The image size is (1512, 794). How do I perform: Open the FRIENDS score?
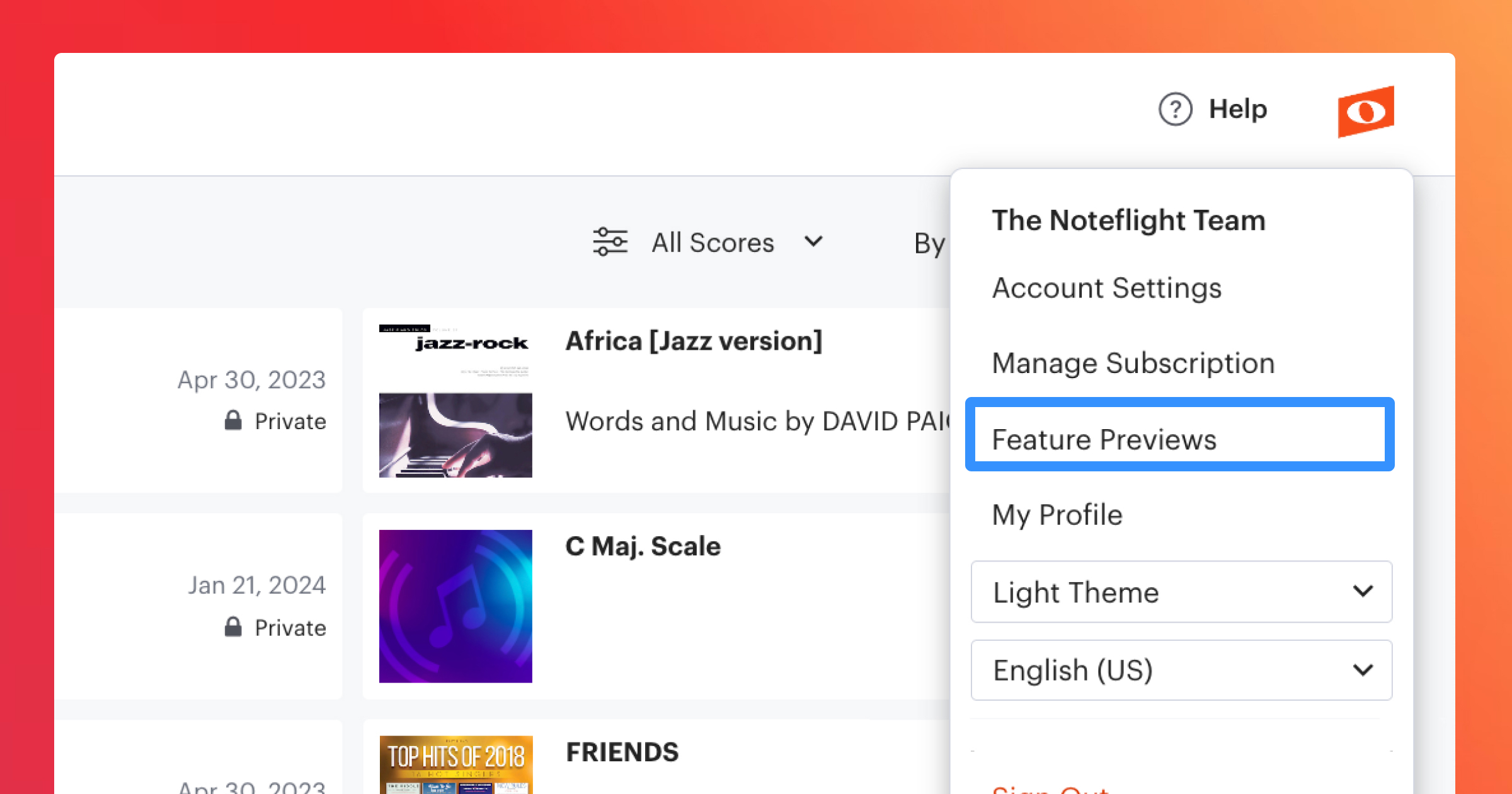[622, 751]
